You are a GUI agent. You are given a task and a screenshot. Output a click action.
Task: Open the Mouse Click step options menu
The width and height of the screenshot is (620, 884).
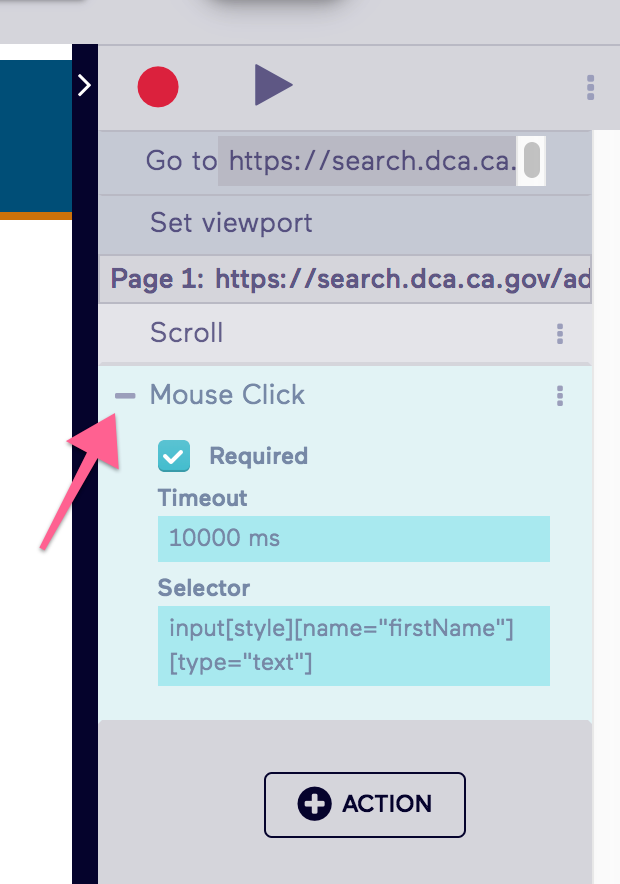pos(559,396)
